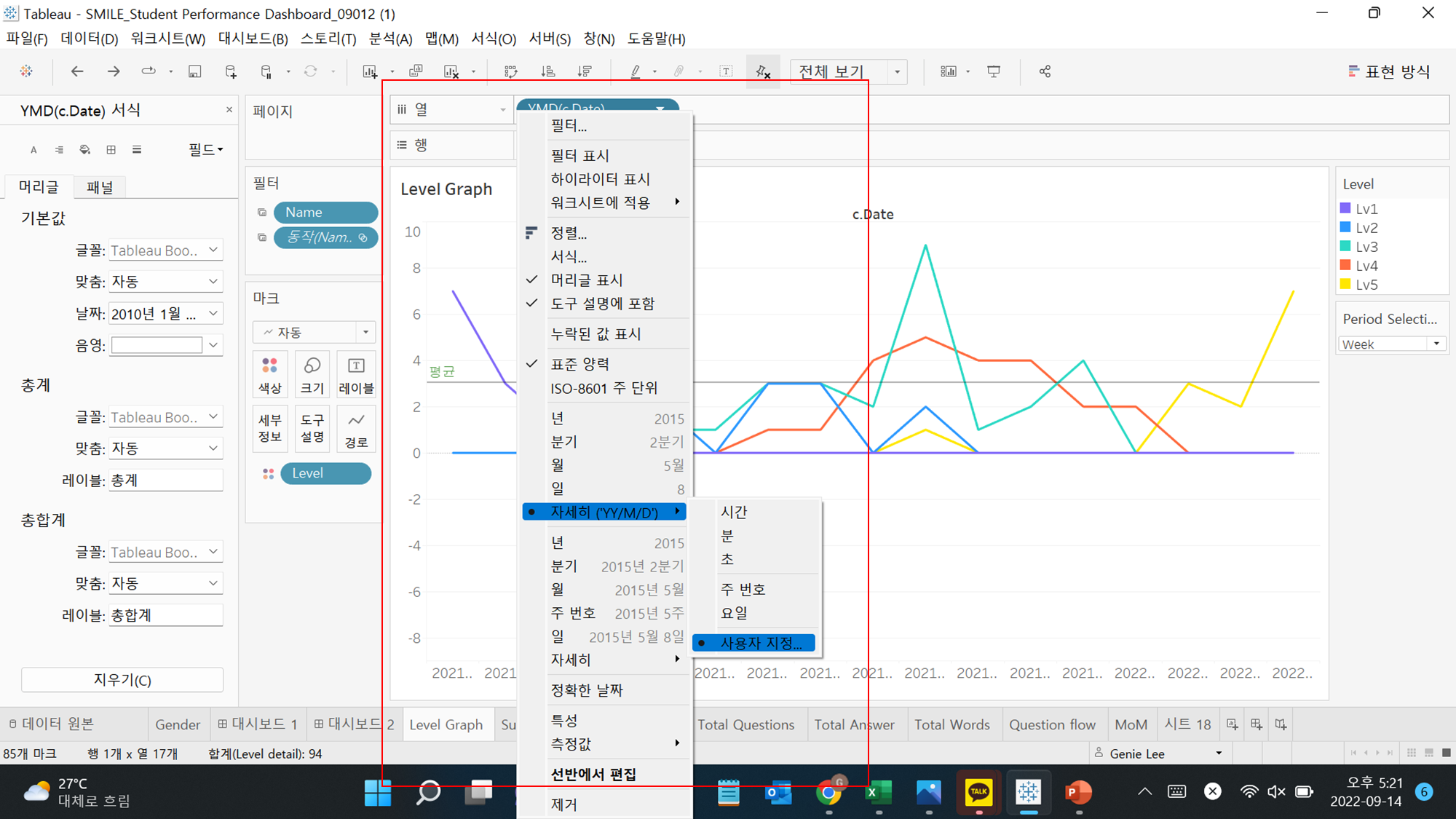Select ISO-8601 주 단위 option
Screen dimensions: 1456x819
604,388
